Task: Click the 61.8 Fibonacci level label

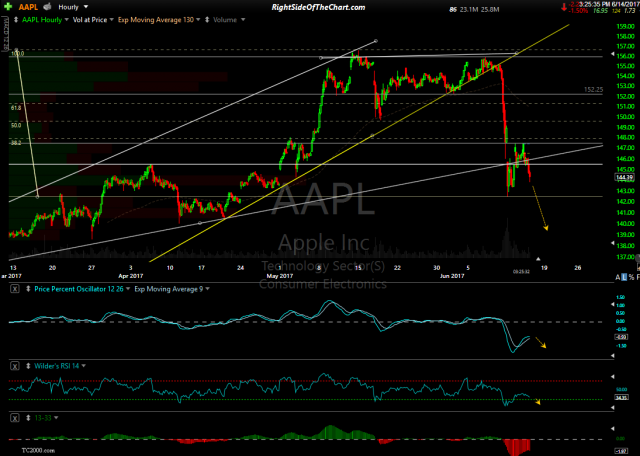Action: tap(16, 108)
